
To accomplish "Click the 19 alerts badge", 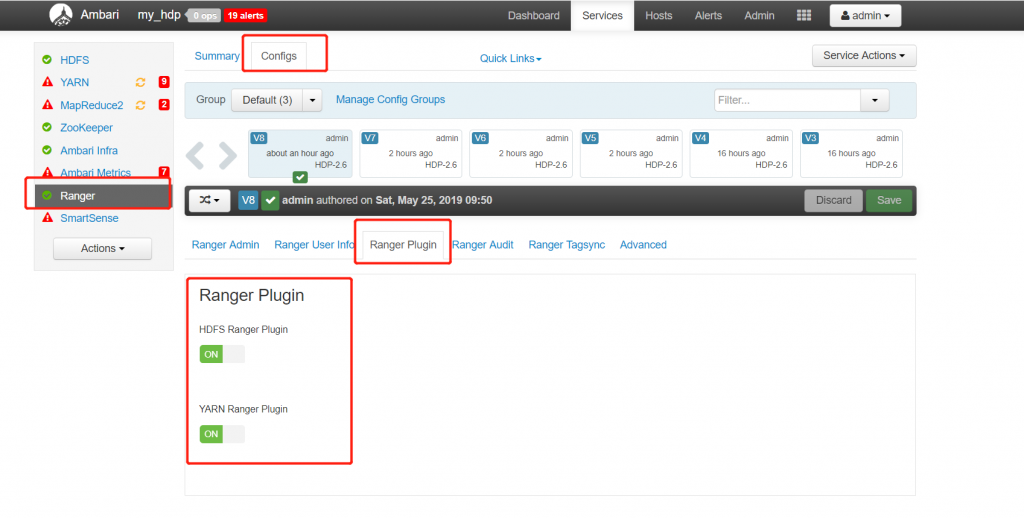I will [x=246, y=16].
